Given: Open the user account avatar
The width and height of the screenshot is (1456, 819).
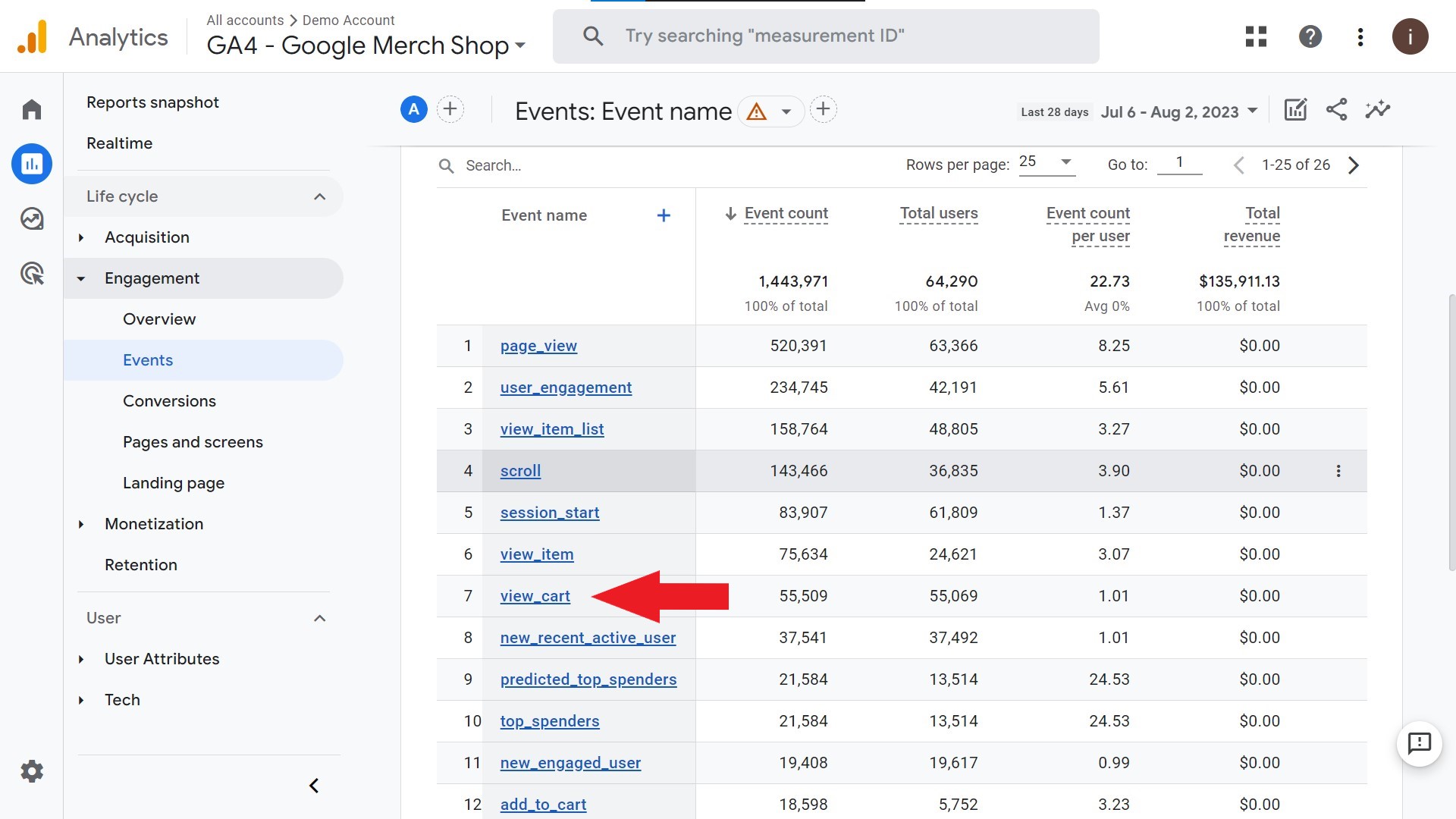Looking at the screenshot, I should tap(1410, 36).
